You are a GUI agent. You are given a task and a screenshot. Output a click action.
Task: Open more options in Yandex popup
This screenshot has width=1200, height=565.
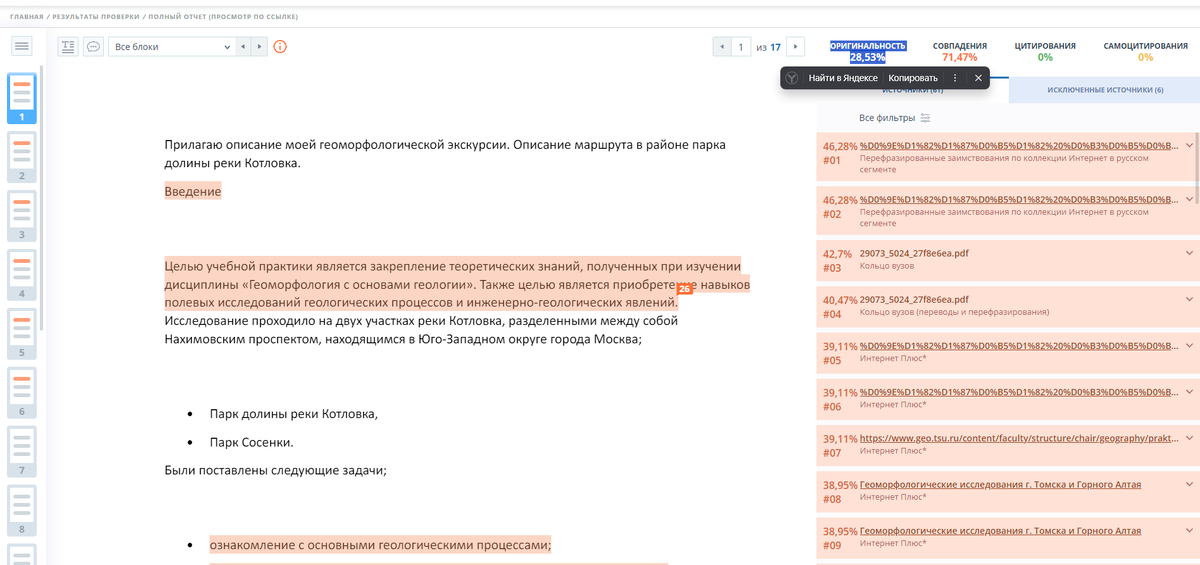tap(955, 78)
